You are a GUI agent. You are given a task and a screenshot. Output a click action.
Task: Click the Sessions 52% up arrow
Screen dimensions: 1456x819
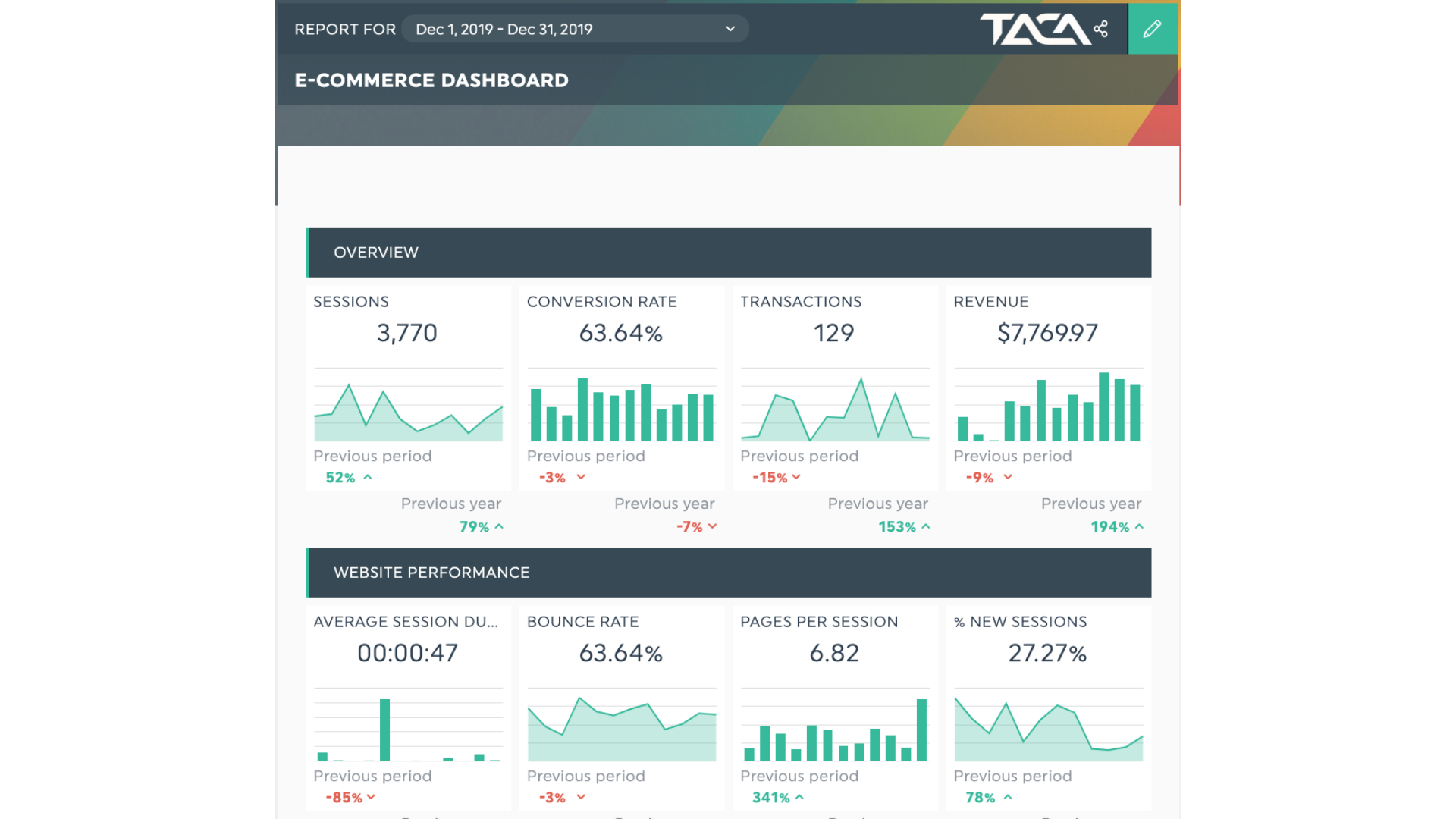[x=368, y=477]
